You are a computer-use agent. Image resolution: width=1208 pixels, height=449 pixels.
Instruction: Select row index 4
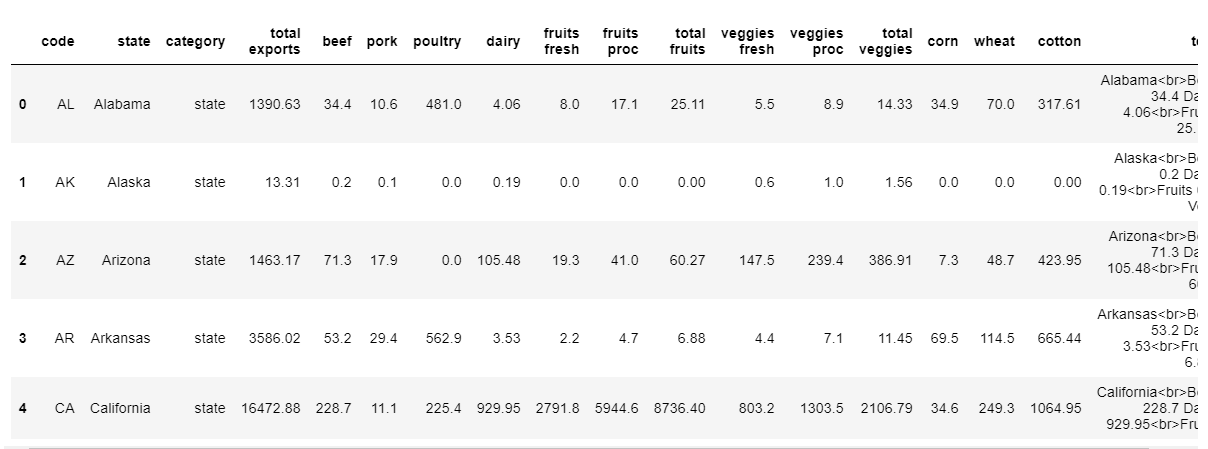pos(22,408)
